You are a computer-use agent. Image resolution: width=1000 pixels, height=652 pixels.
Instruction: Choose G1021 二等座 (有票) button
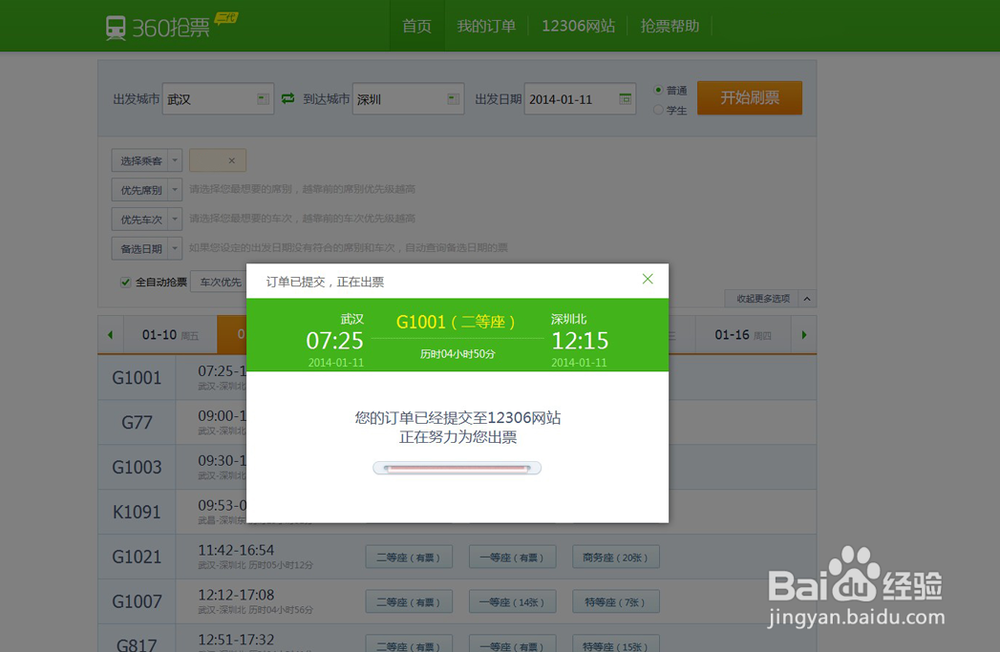[x=409, y=557]
